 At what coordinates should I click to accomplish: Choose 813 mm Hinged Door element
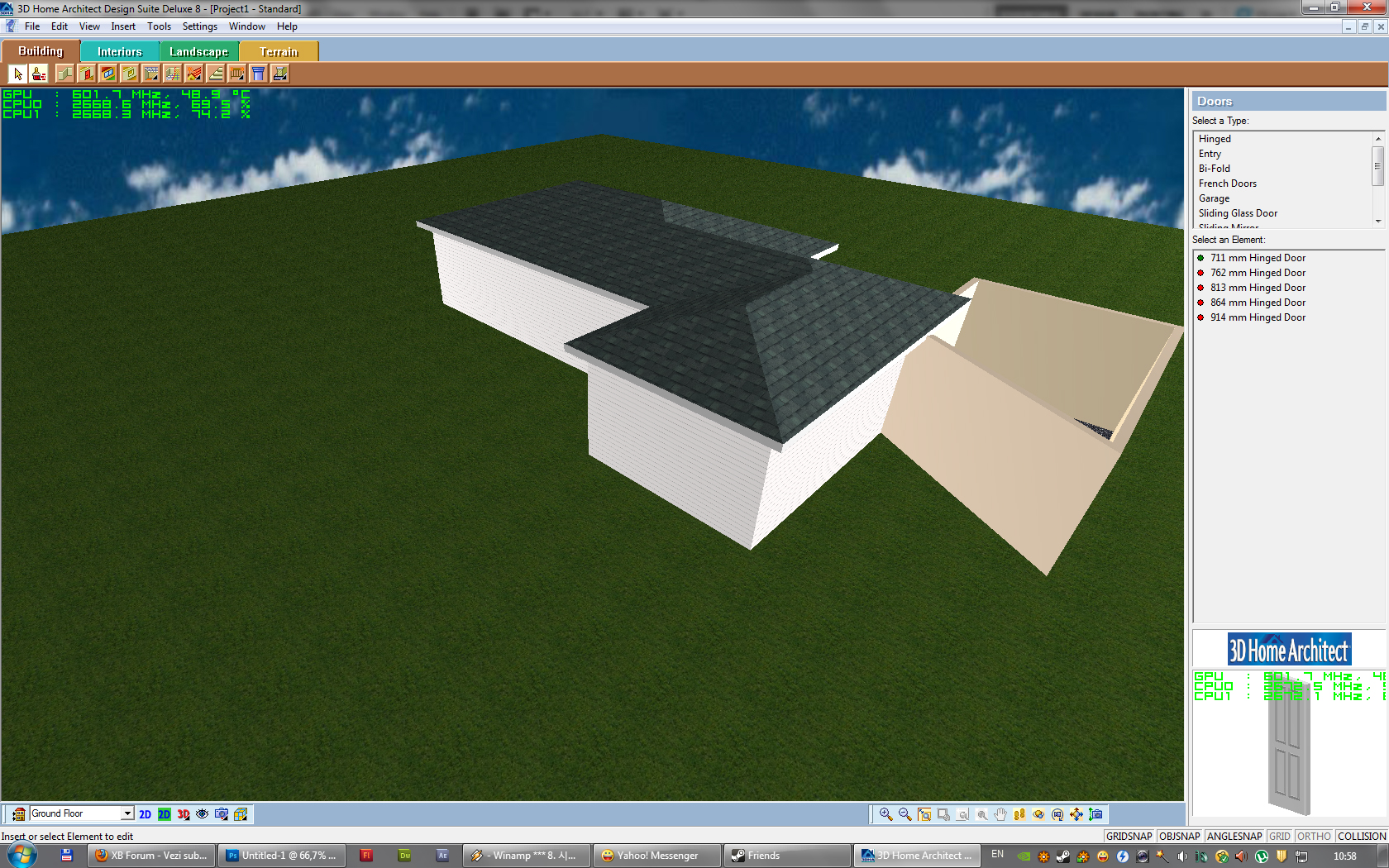(1258, 288)
